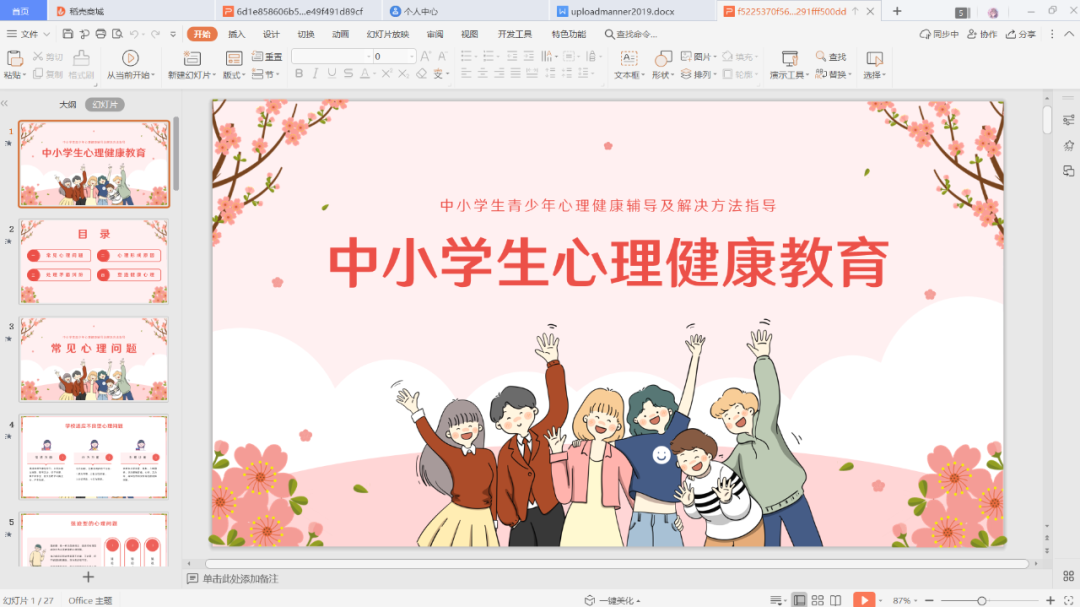1080x607 pixels.
Task: Switch to uploadmanner2019.docx document tab
Action: (621, 11)
